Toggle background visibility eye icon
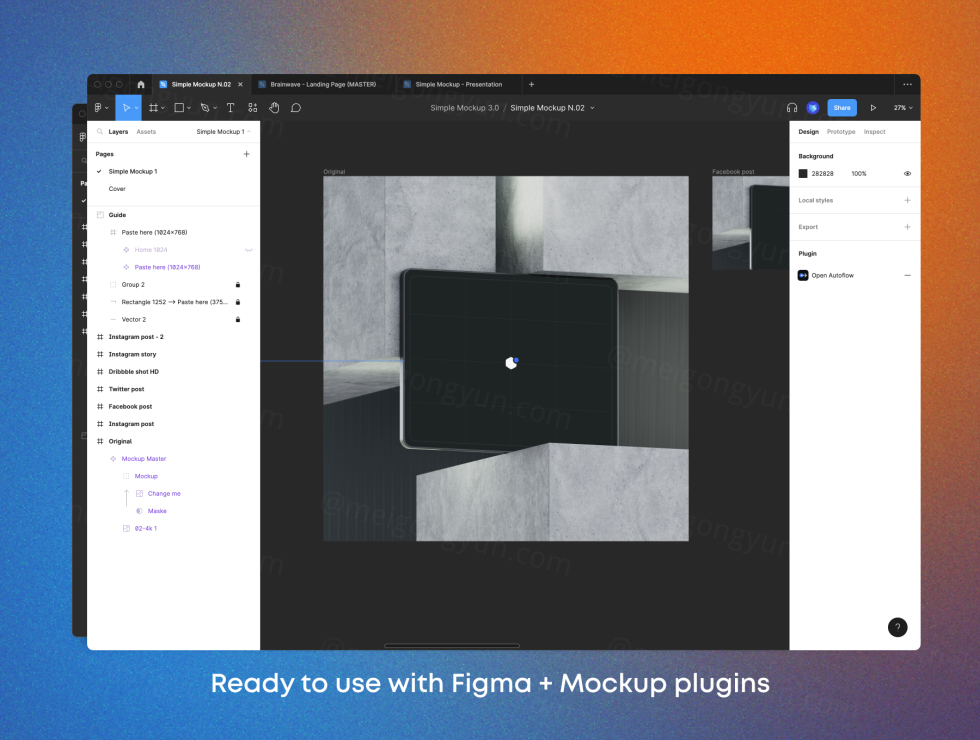This screenshot has height=740, width=980. pyautogui.click(x=907, y=174)
